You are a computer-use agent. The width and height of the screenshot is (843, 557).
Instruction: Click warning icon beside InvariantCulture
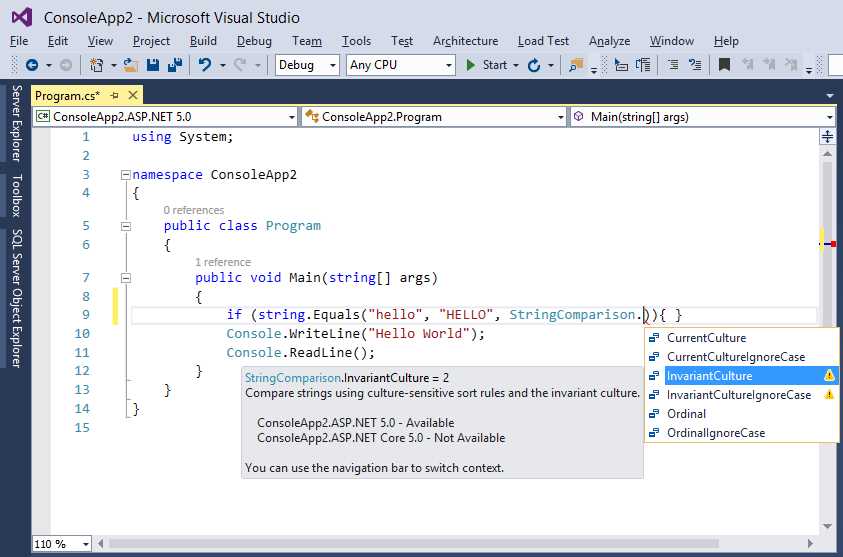(x=829, y=375)
